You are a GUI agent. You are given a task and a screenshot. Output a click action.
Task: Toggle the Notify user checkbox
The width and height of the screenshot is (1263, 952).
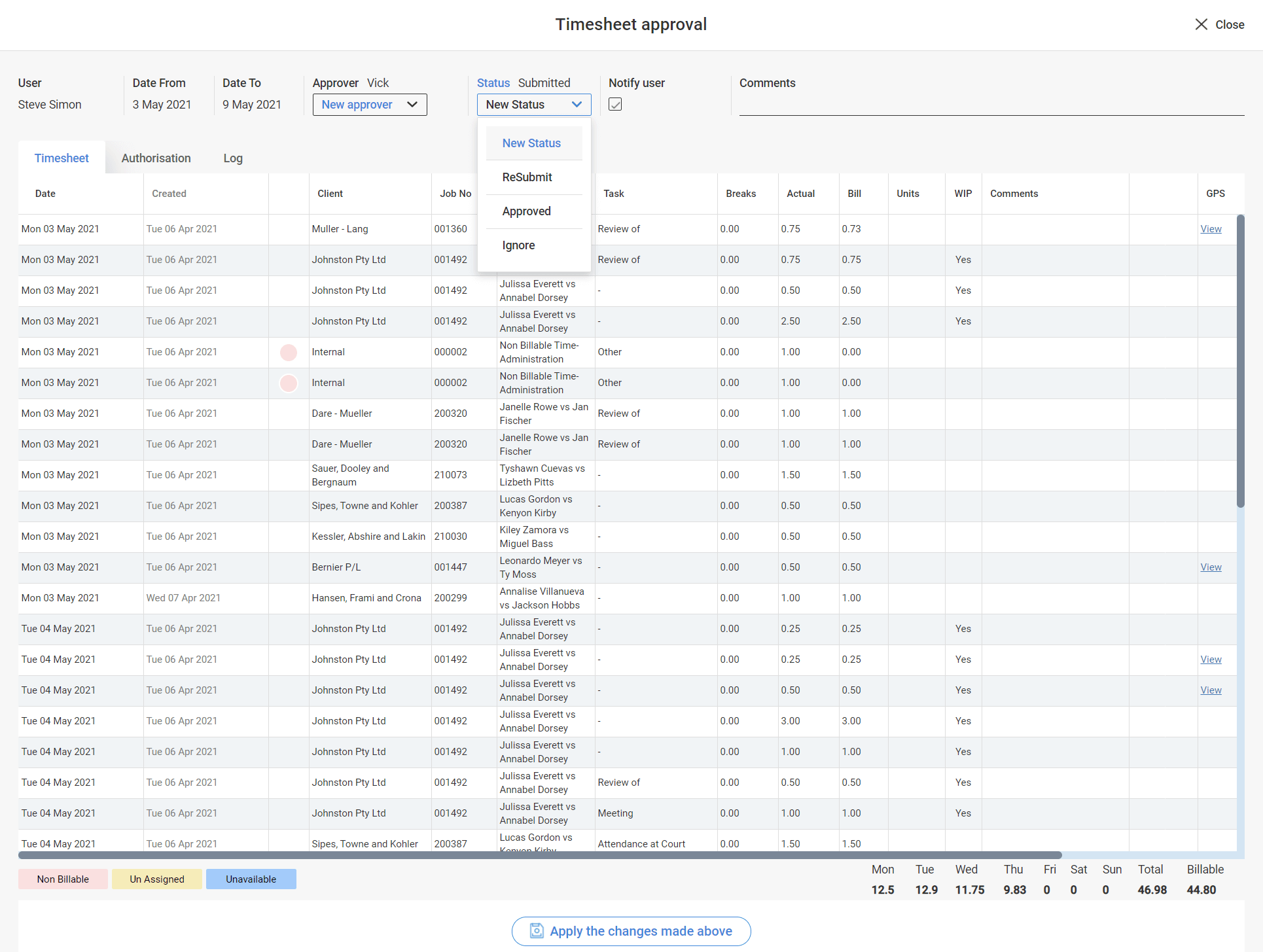615,104
